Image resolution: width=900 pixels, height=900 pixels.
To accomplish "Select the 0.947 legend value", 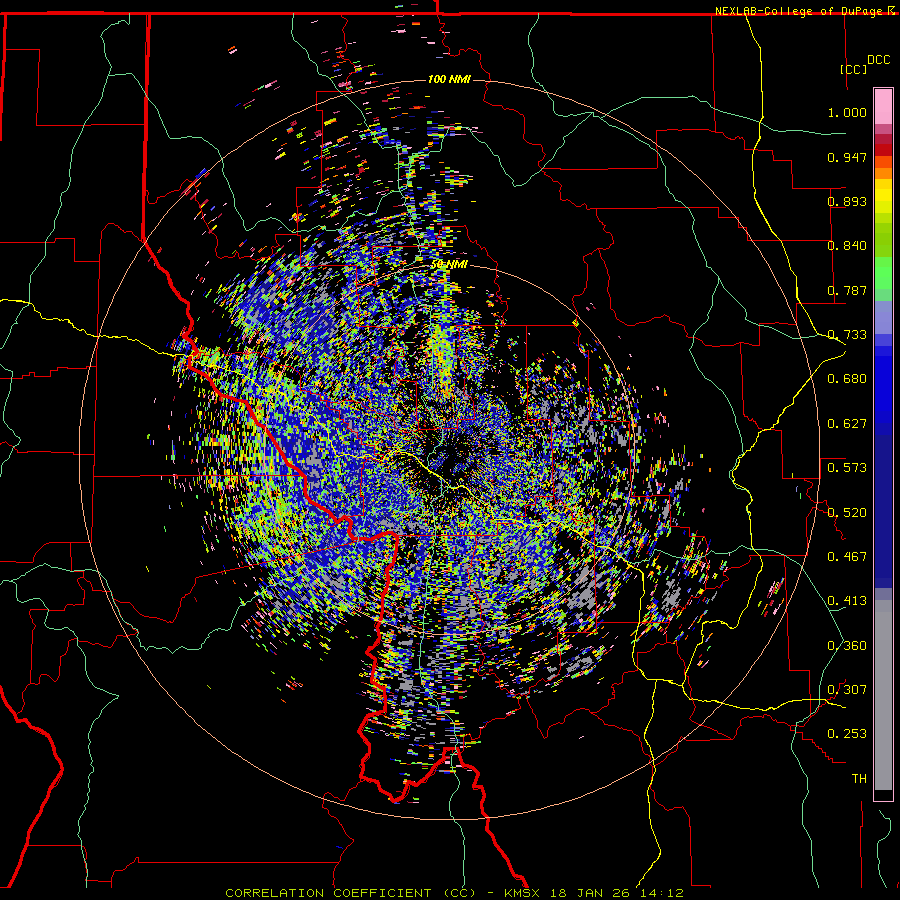I will (847, 157).
